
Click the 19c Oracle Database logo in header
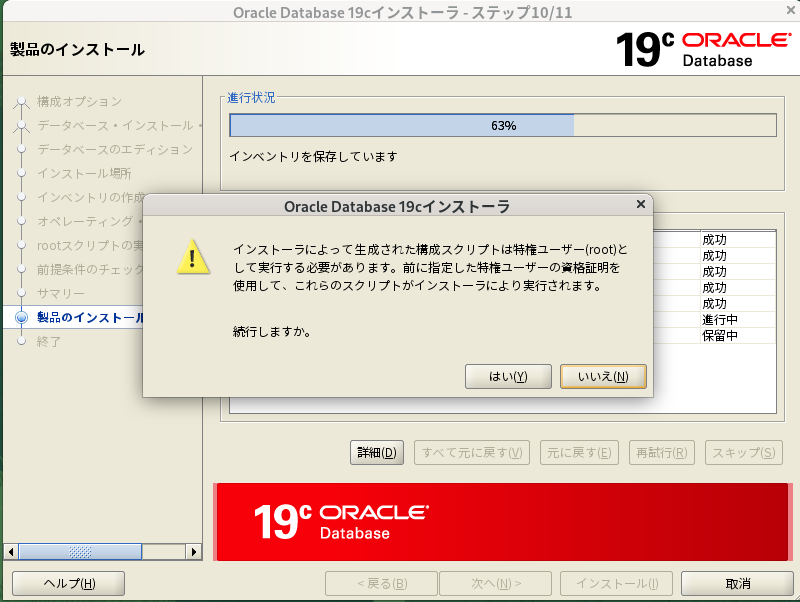point(704,49)
